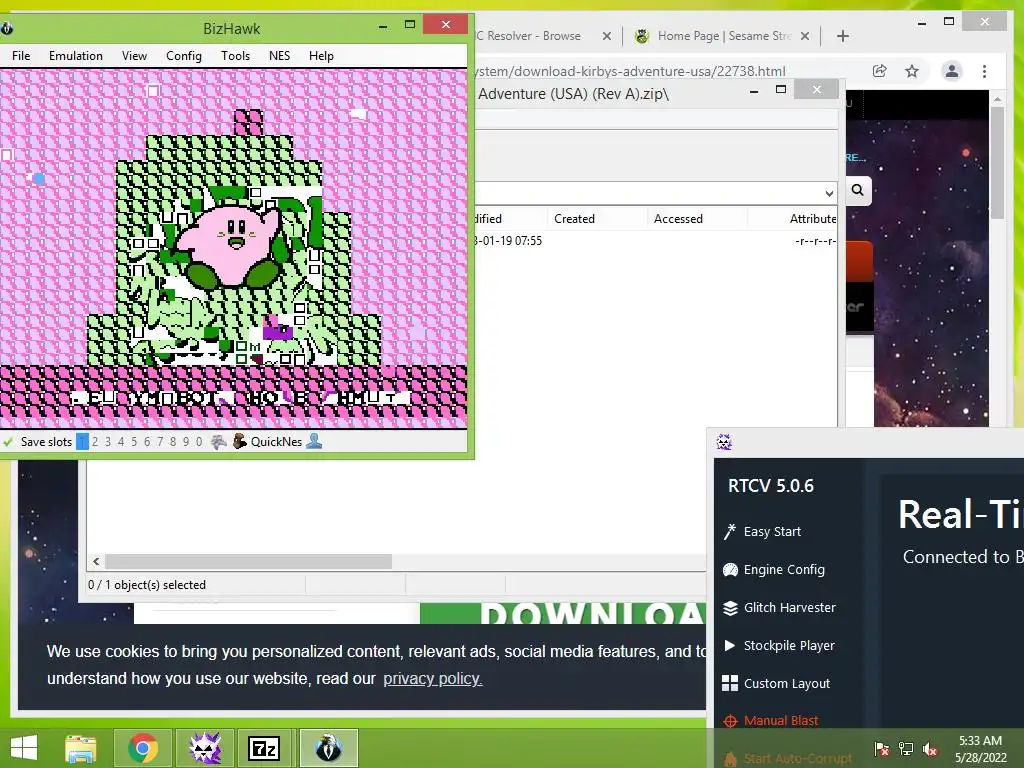Open the Chrome profile icon
The image size is (1024, 768).
[x=952, y=71]
